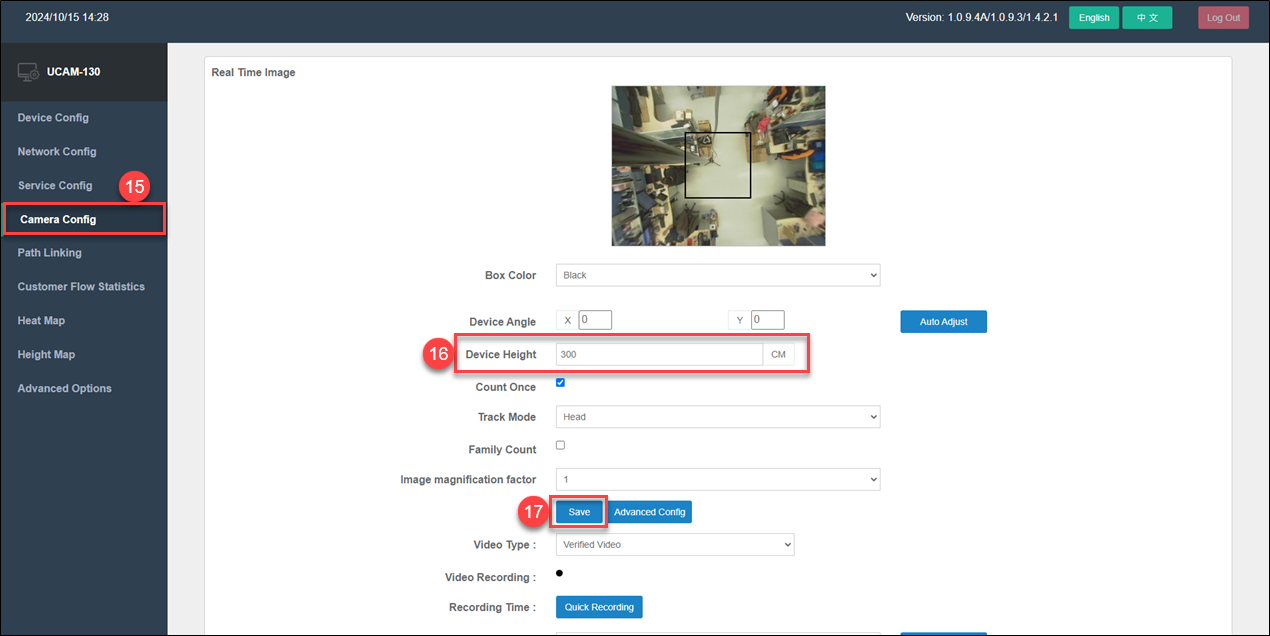Enable the Family Count checkbox
The image size is (1270, 636).
(x=560, y=446)
